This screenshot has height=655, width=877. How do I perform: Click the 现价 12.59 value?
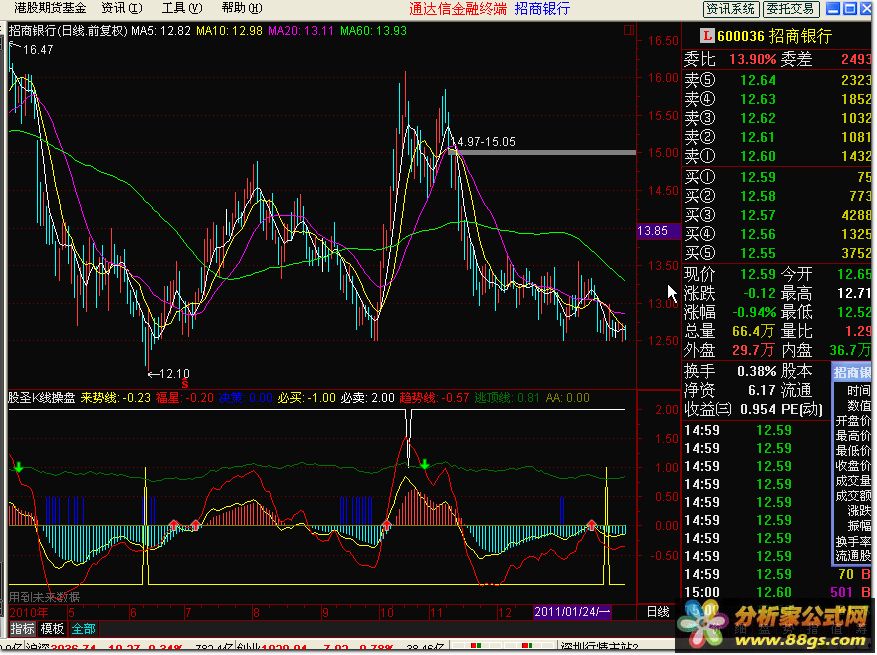point(758,274)
